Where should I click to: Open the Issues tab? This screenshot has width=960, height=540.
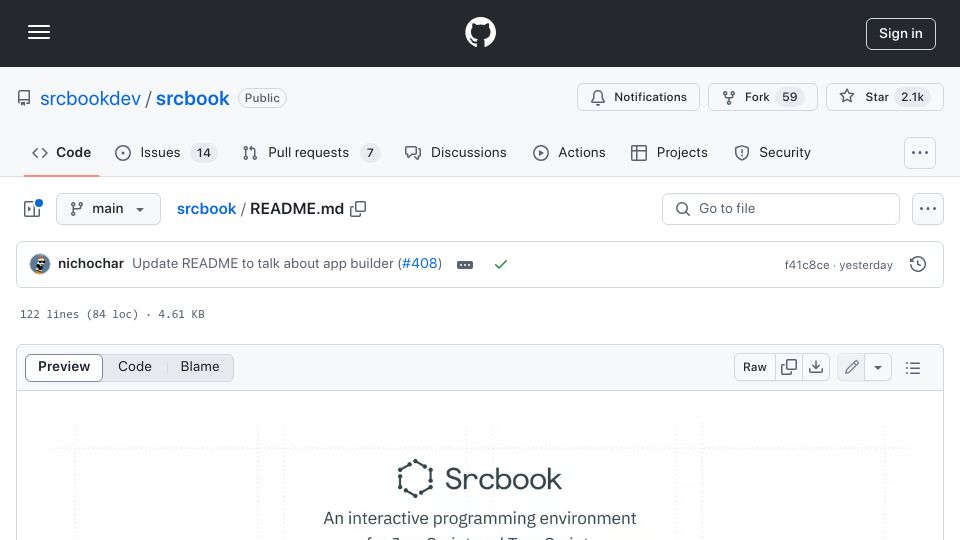[165, 152]
